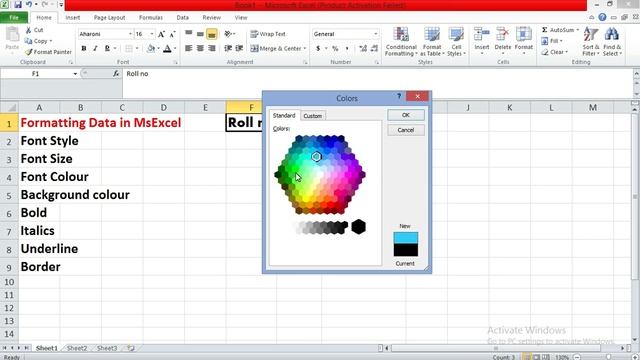The height and width of the screenshot is (360, 640).
Task: Open Merge & Center dropdown arrow
Action: (305, 48)
